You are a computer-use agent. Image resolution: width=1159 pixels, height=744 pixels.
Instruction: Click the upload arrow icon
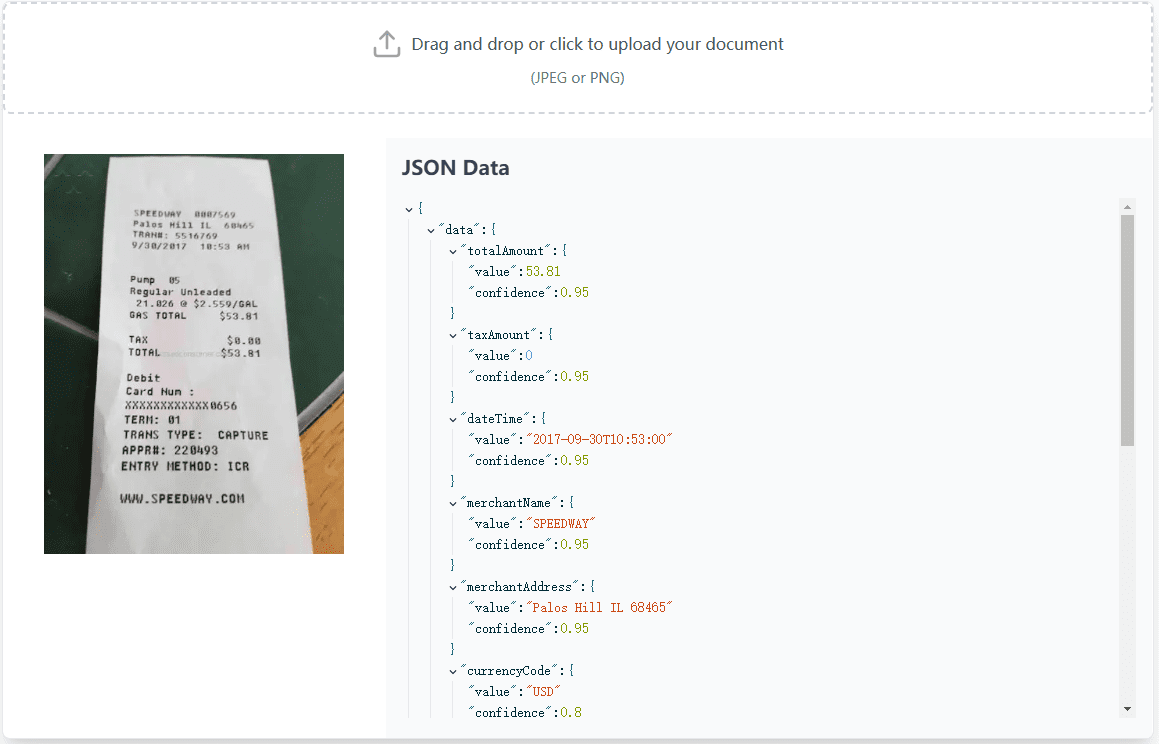click(x=387, y=44)
